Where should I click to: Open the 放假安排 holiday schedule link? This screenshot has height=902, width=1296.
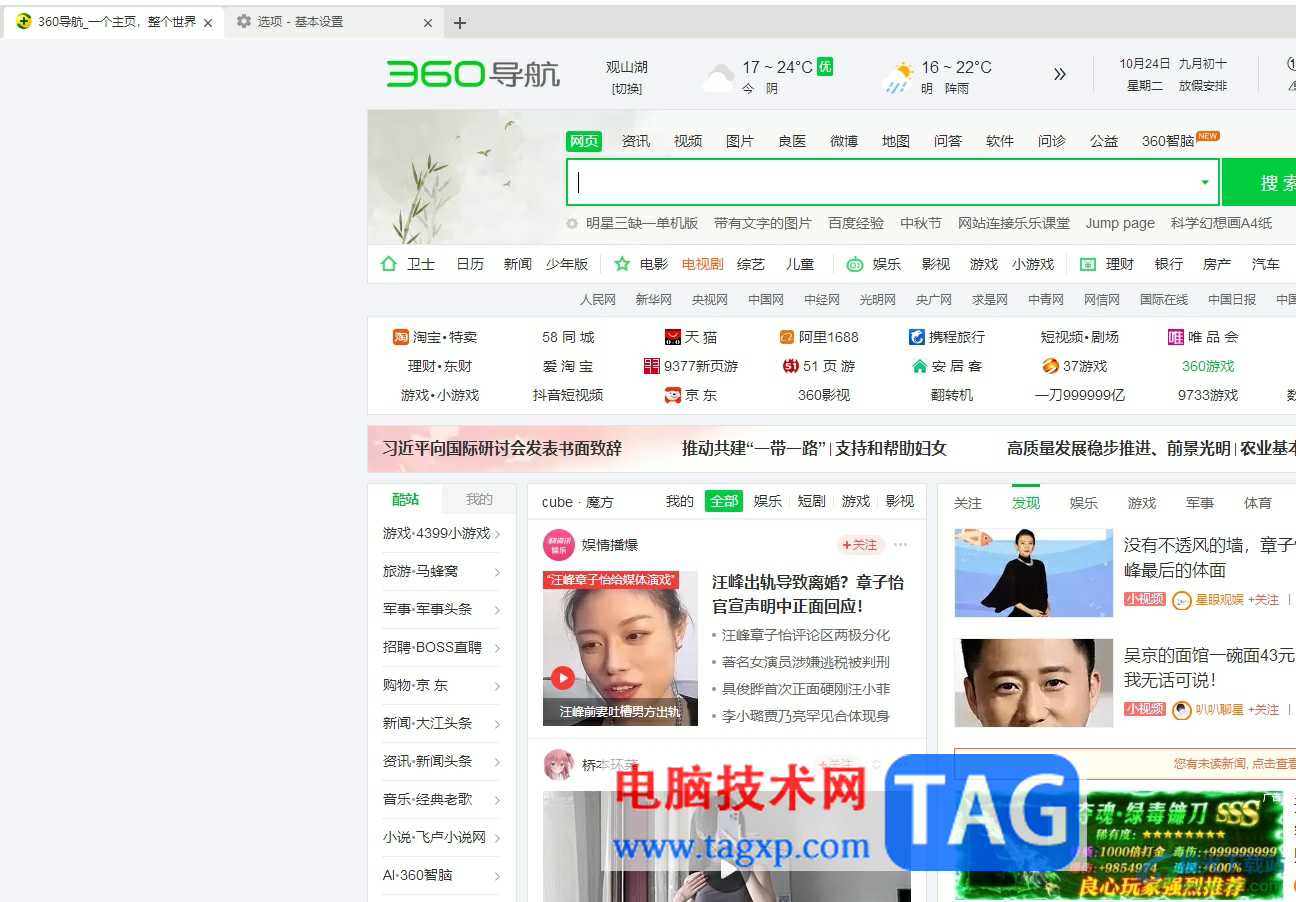click(x=1205, y=85)
